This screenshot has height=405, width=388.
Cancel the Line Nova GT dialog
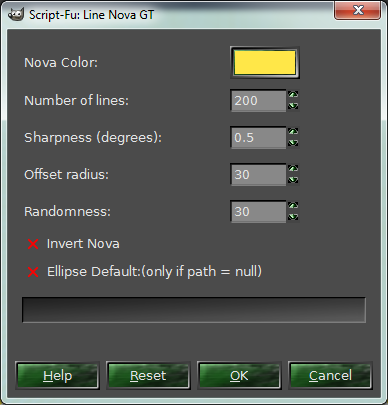pyautogui.click(x=330, y=376)
